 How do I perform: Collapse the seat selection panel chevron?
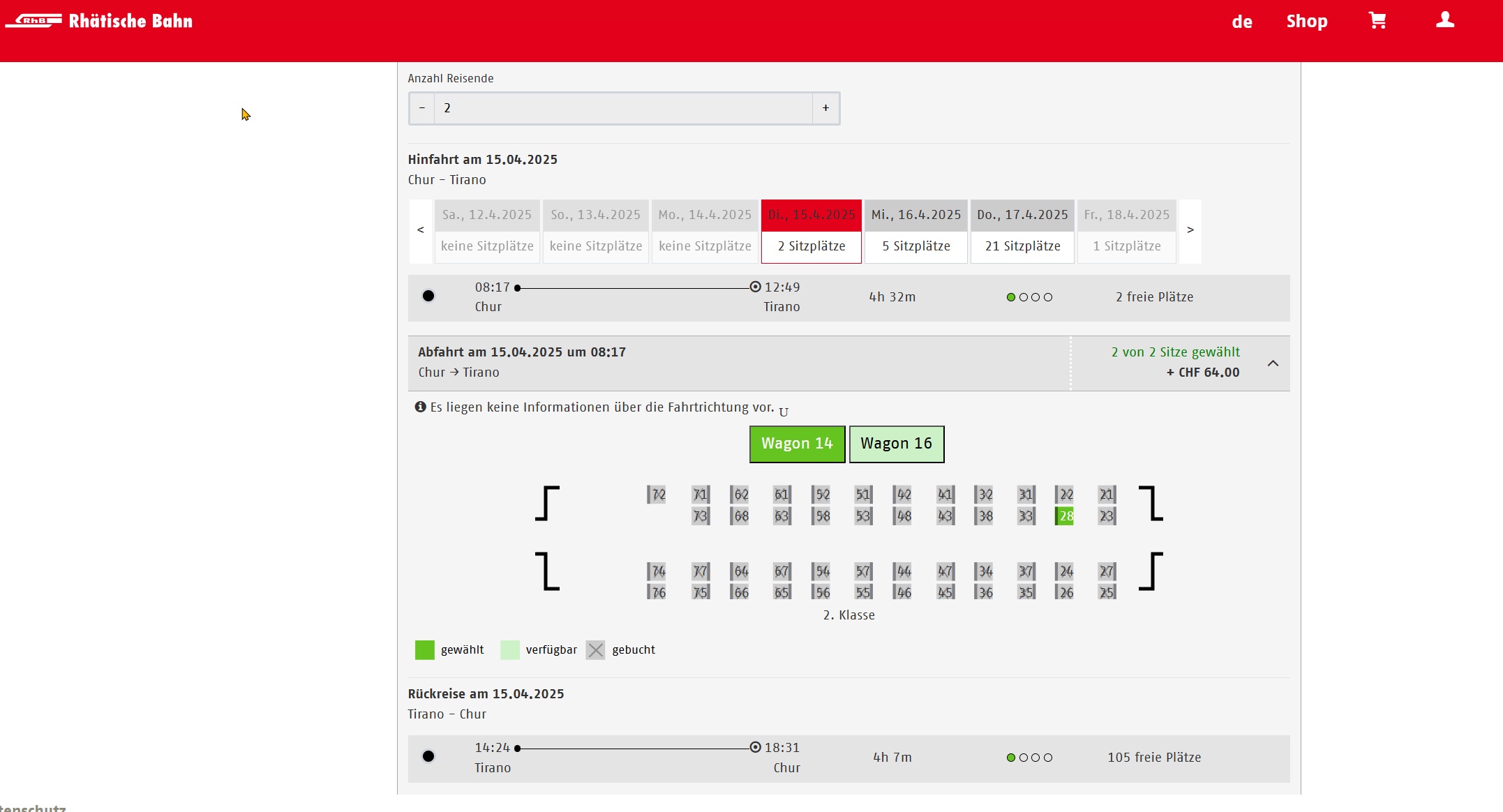pos(1273,363)
